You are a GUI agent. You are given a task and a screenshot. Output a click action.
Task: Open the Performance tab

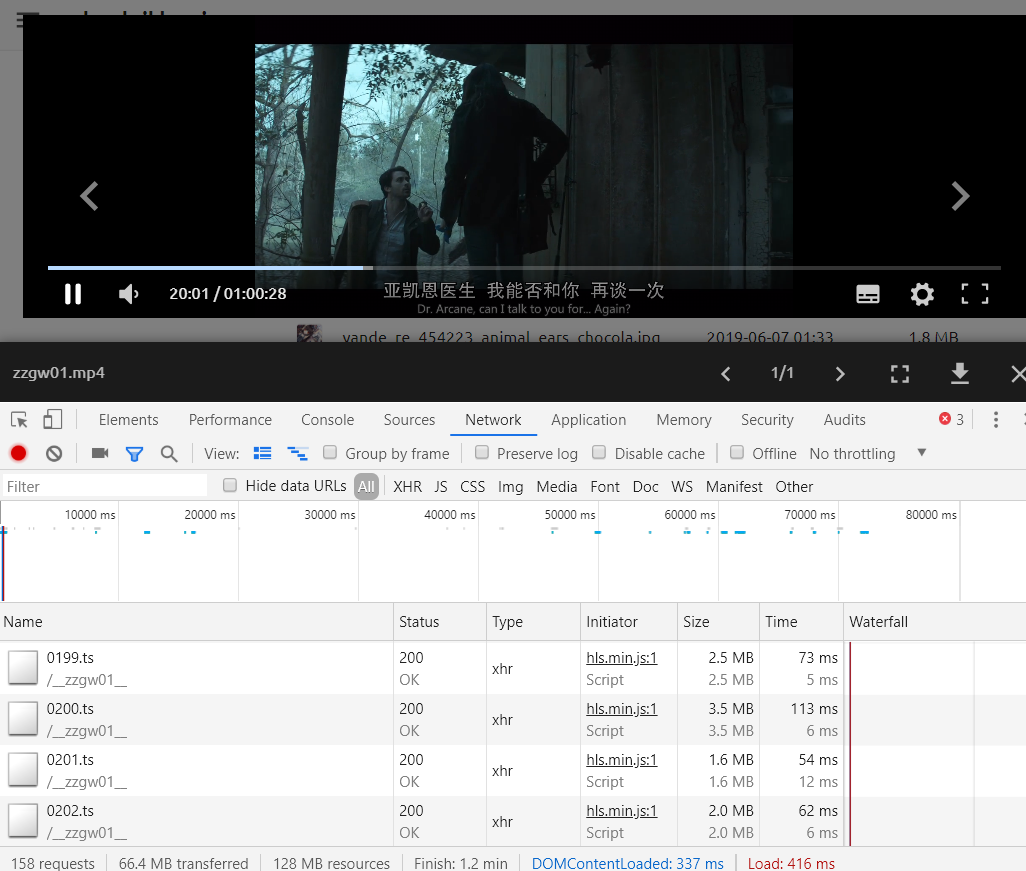[230, 419]
